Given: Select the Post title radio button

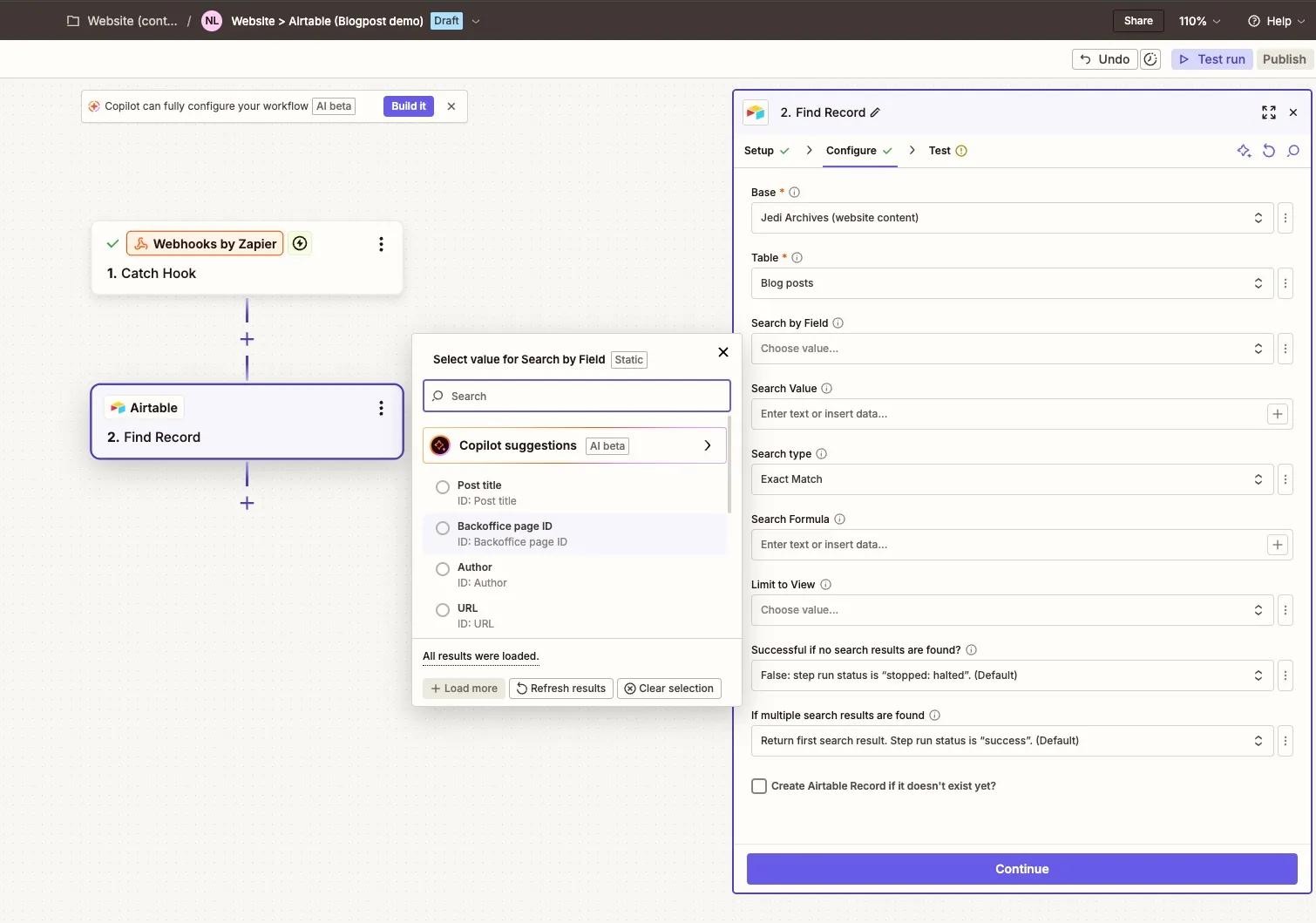Looking at the screenshot, I should [442, 487].
